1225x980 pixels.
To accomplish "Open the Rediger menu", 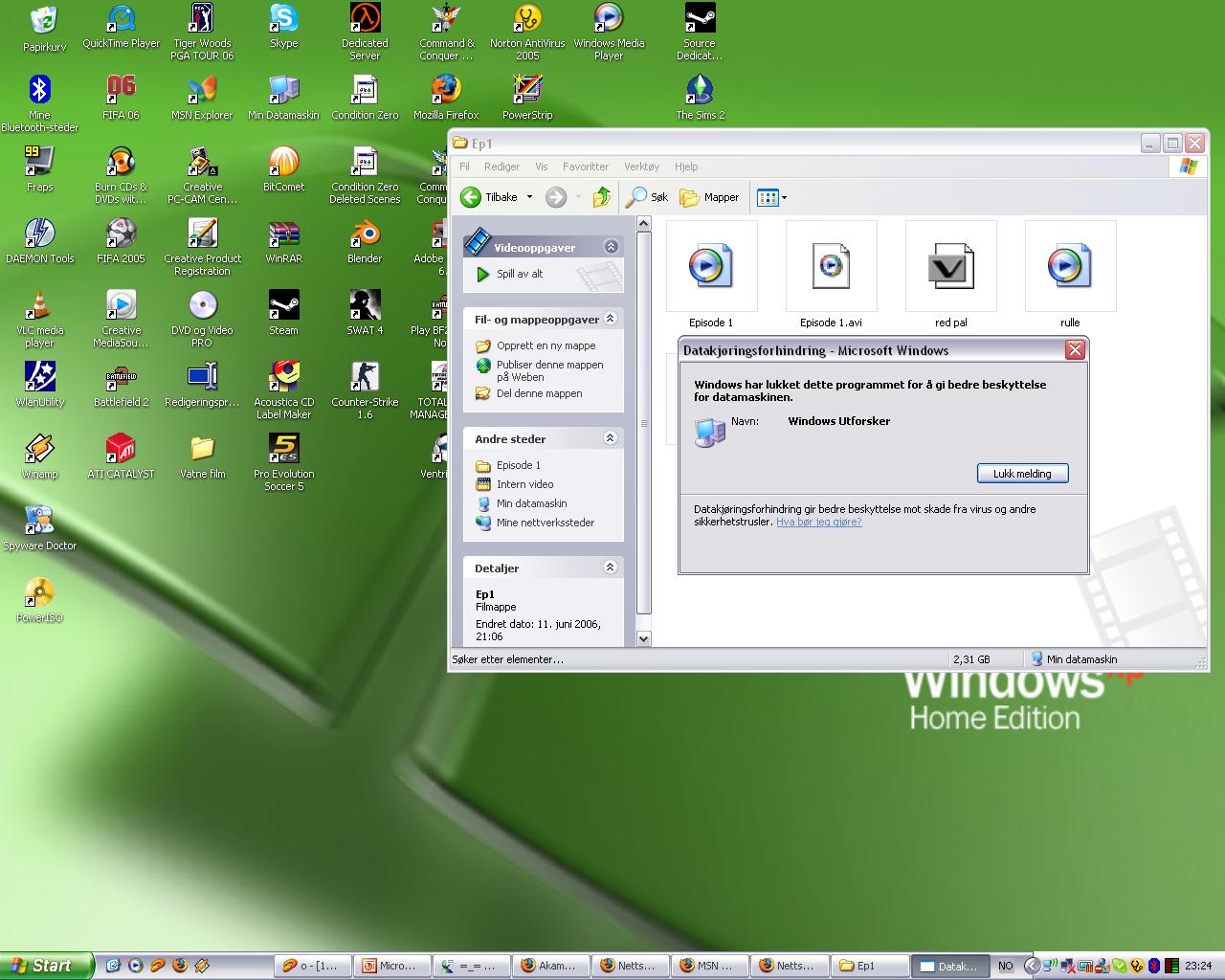I will coord(501,167).
